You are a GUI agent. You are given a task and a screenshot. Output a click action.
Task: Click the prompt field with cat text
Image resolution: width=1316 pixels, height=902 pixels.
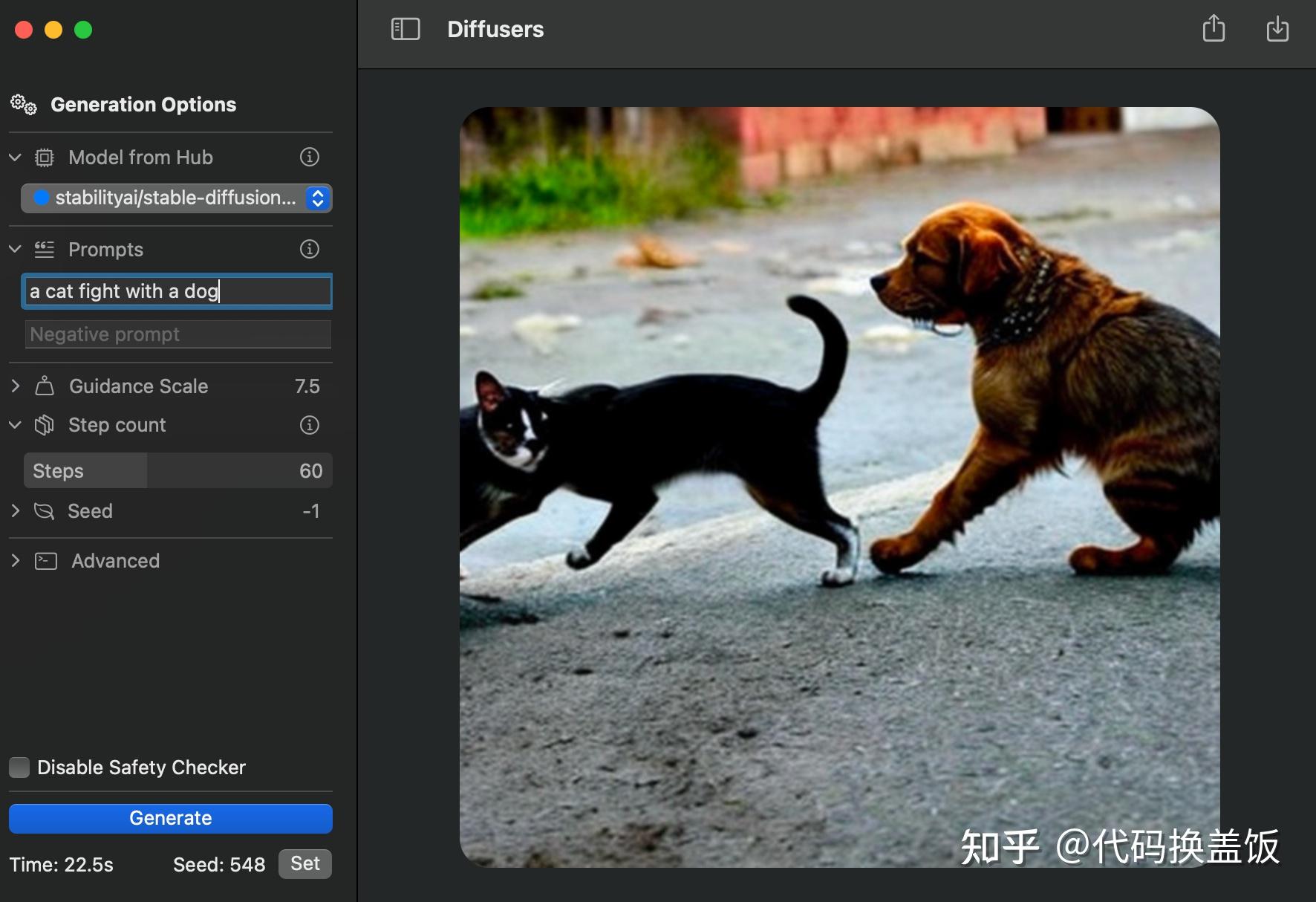pos(177,291)
